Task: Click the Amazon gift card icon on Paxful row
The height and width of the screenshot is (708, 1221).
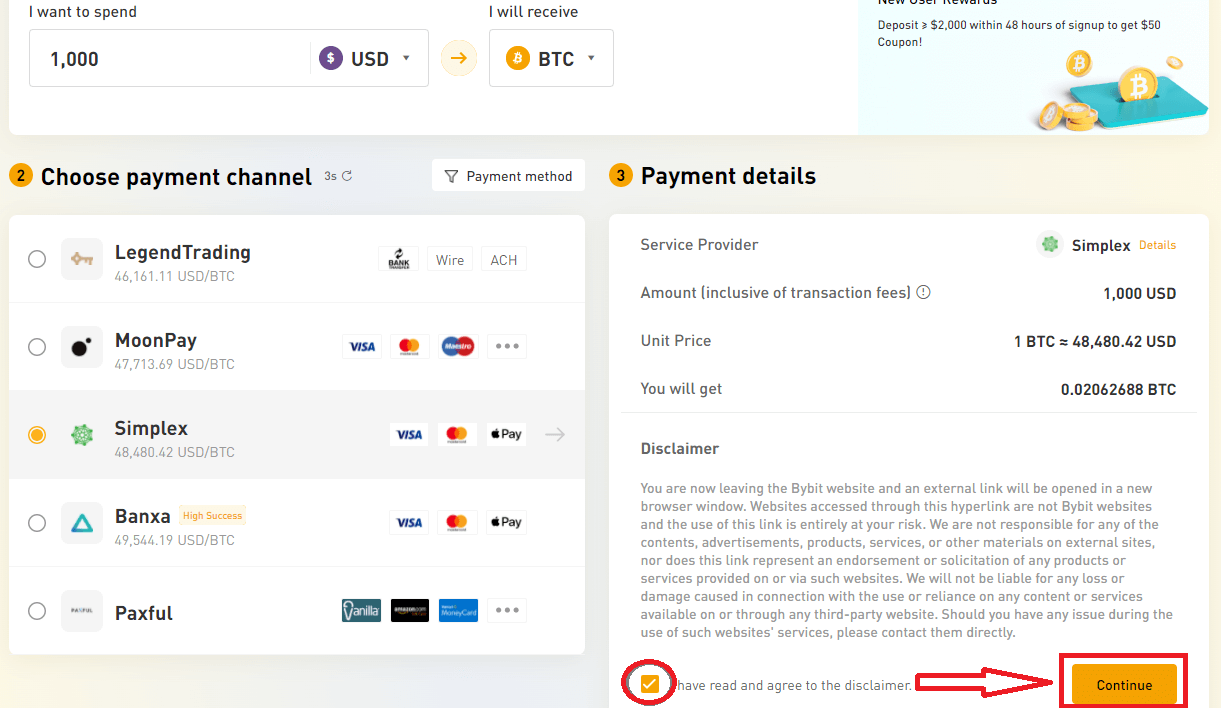Action: tap(410, 610)
